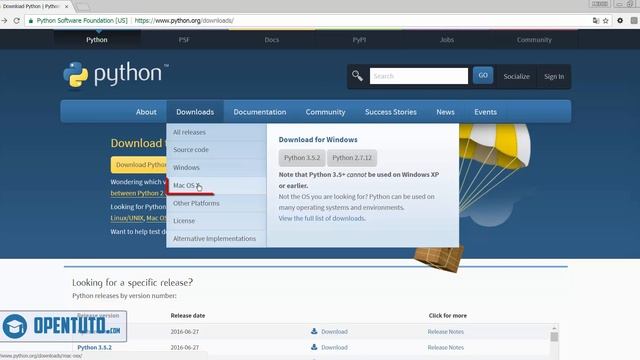Open the browser extension gear icon
Viewport: 640px width, 360px height.
(620, 20)
